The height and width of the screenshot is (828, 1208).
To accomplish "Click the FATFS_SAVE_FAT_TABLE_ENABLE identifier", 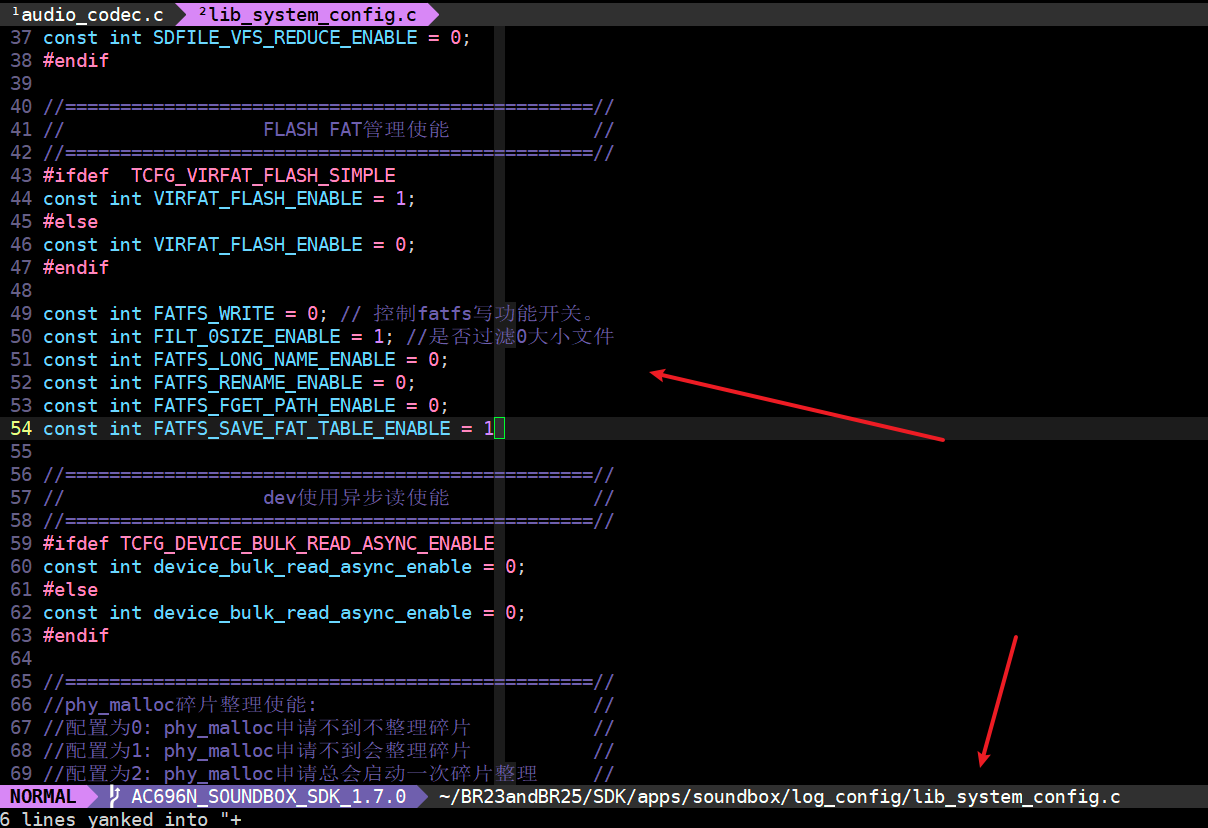I will pyautogui.click(x=302, y=429).
